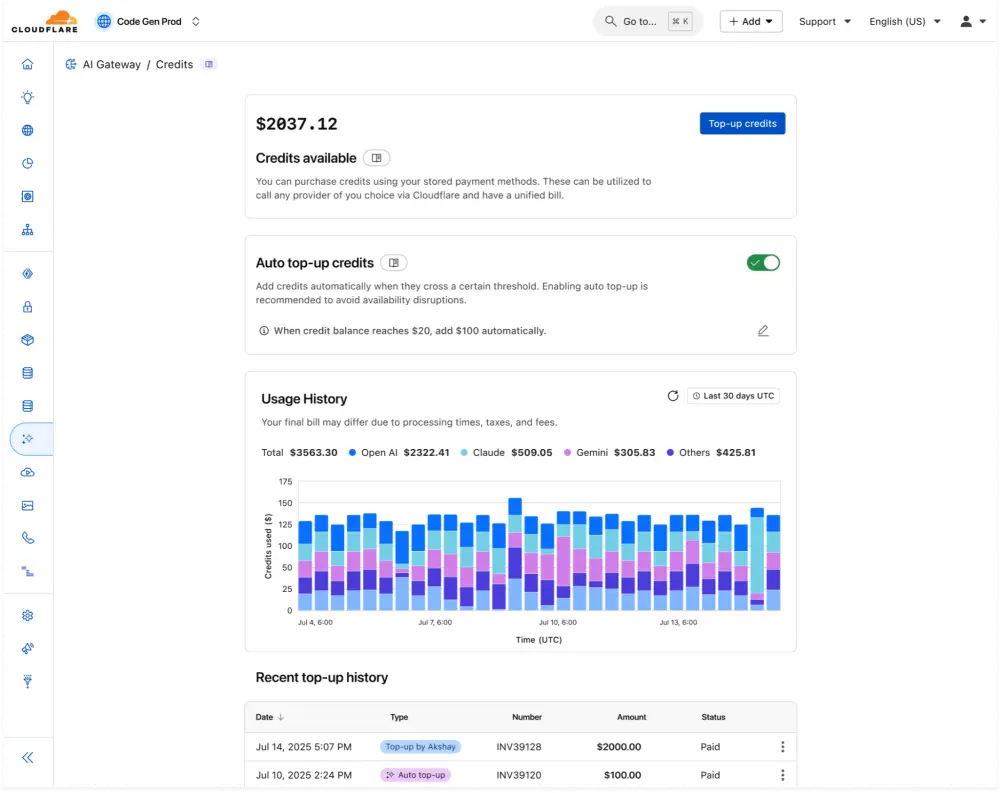Refresh the Usage History chart

pos(673,395)
